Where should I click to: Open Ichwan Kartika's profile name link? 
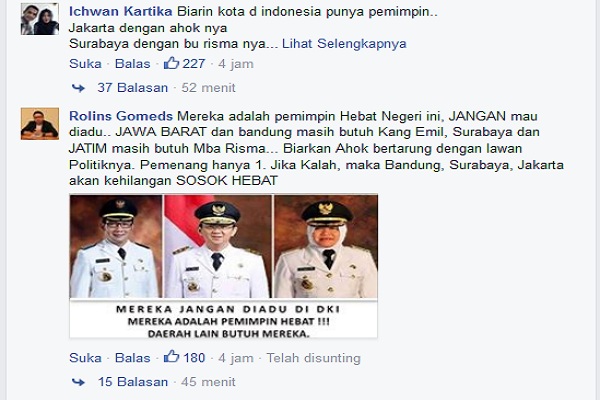pyautogui.click(x=121, y=11)
